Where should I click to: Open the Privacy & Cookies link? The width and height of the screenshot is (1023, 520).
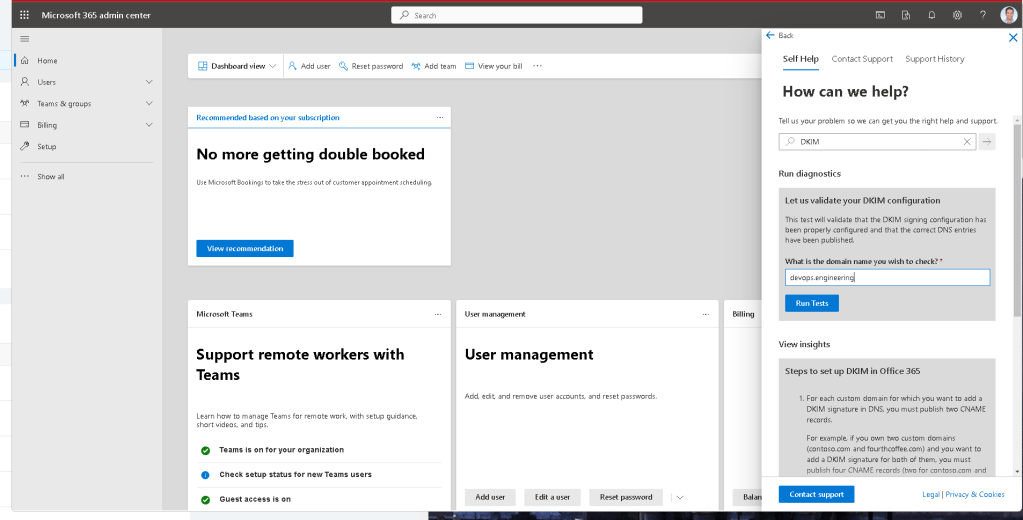[x=975, y=495]
